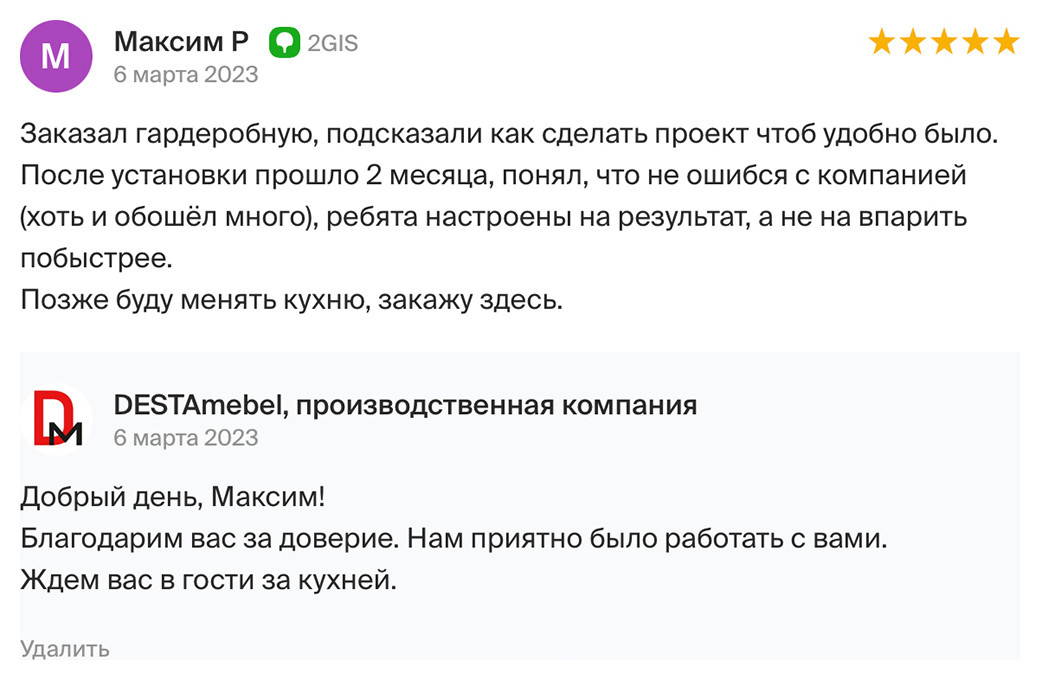The height and width of the screenshot is (680, 1040).
Task: Open Максим Р's purple profile avatar
Action: [57, 57]
